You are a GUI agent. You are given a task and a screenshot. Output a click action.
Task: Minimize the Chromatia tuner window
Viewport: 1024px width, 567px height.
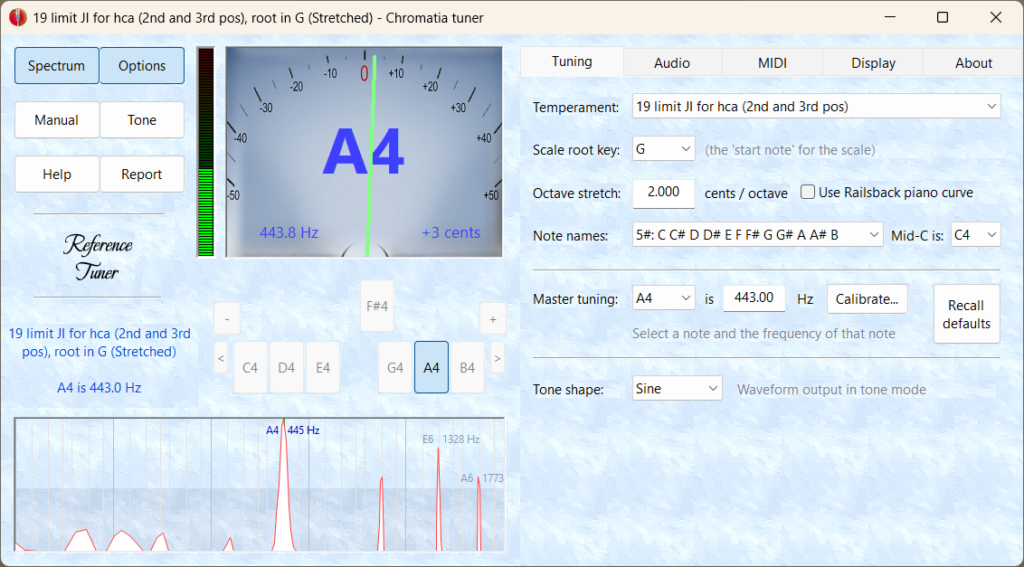(x=890, y=18)
